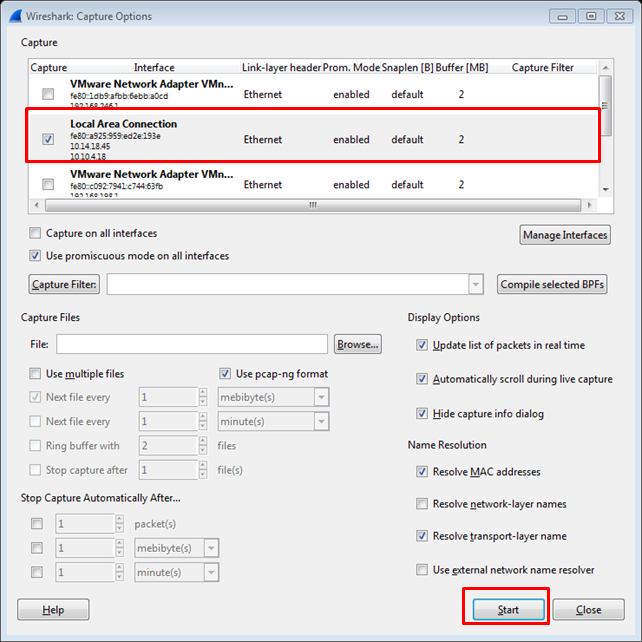Increment the stop-after mebibyte(s) stepper
The image size is (642, 642).
tap(119, 543)
